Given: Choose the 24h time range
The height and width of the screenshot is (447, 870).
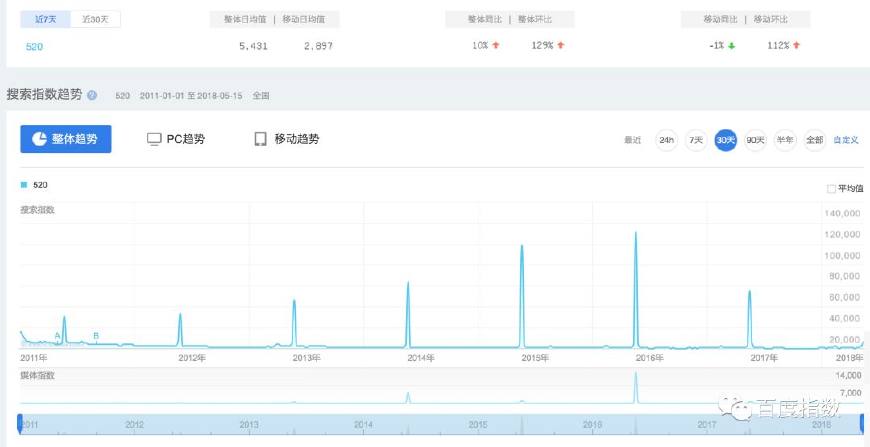Looking at the screenshot, I should (x=666, y=140).
